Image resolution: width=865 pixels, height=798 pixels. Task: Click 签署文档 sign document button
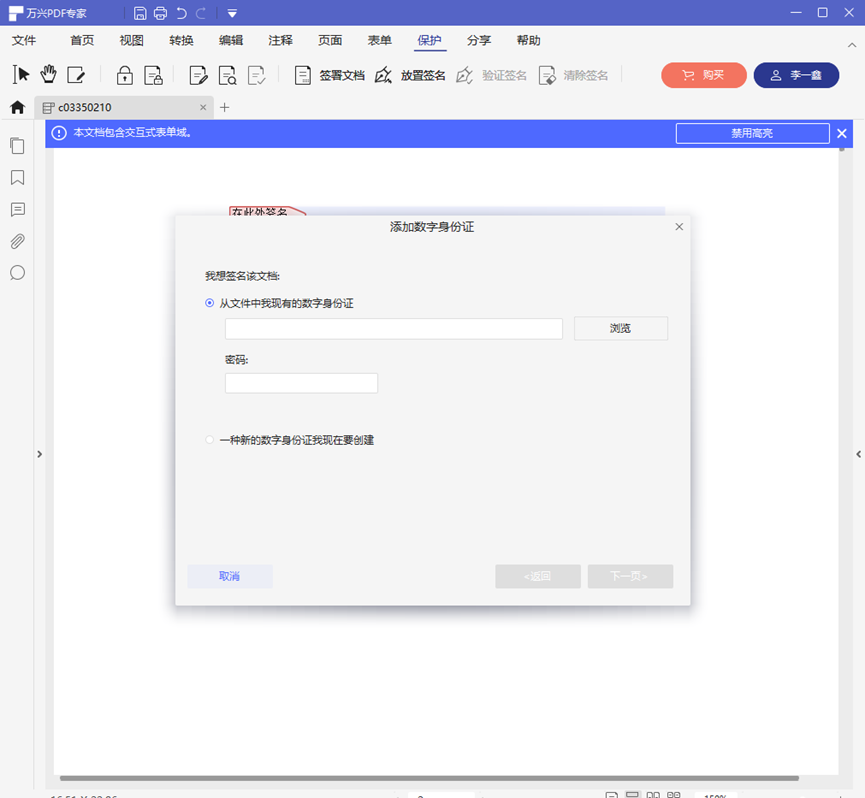tap(329, 75)
